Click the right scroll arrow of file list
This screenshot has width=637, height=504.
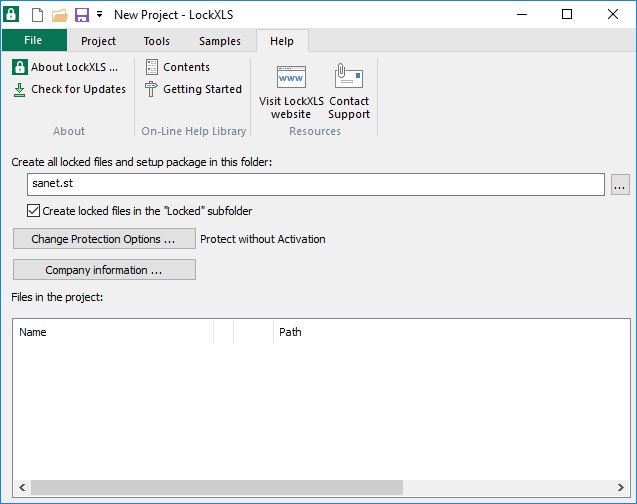[621, 487]
